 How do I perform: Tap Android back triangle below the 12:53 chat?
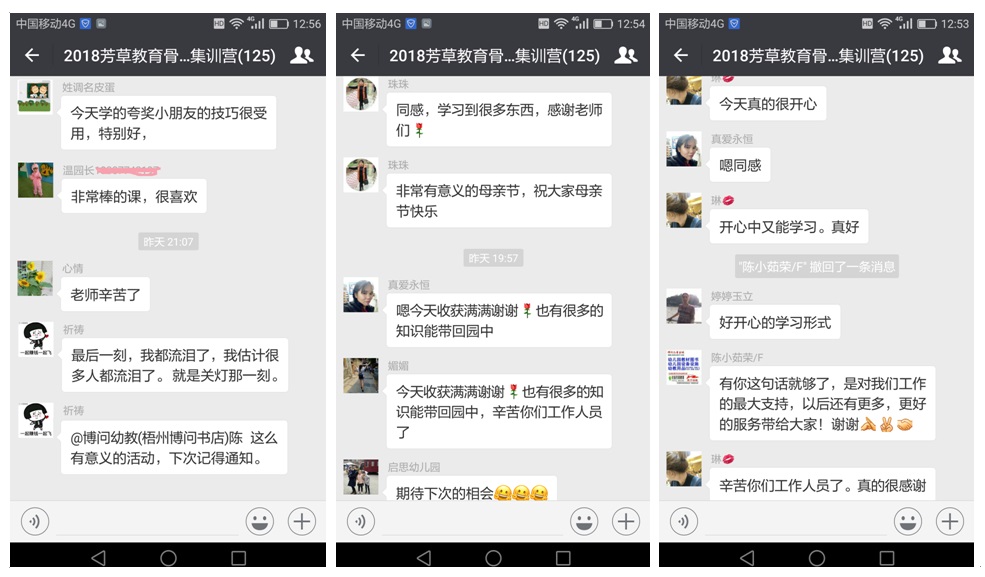coord(747,558)
